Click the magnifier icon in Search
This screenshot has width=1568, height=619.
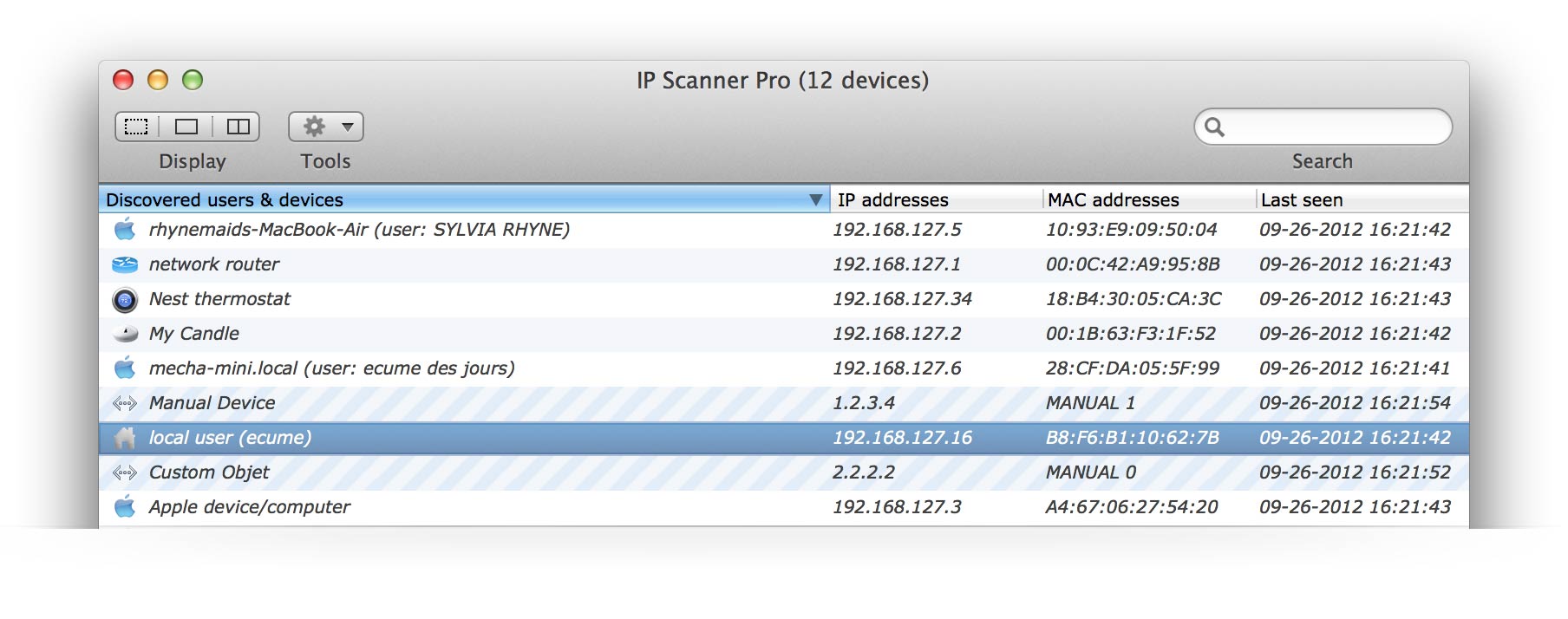point(1215,127)
